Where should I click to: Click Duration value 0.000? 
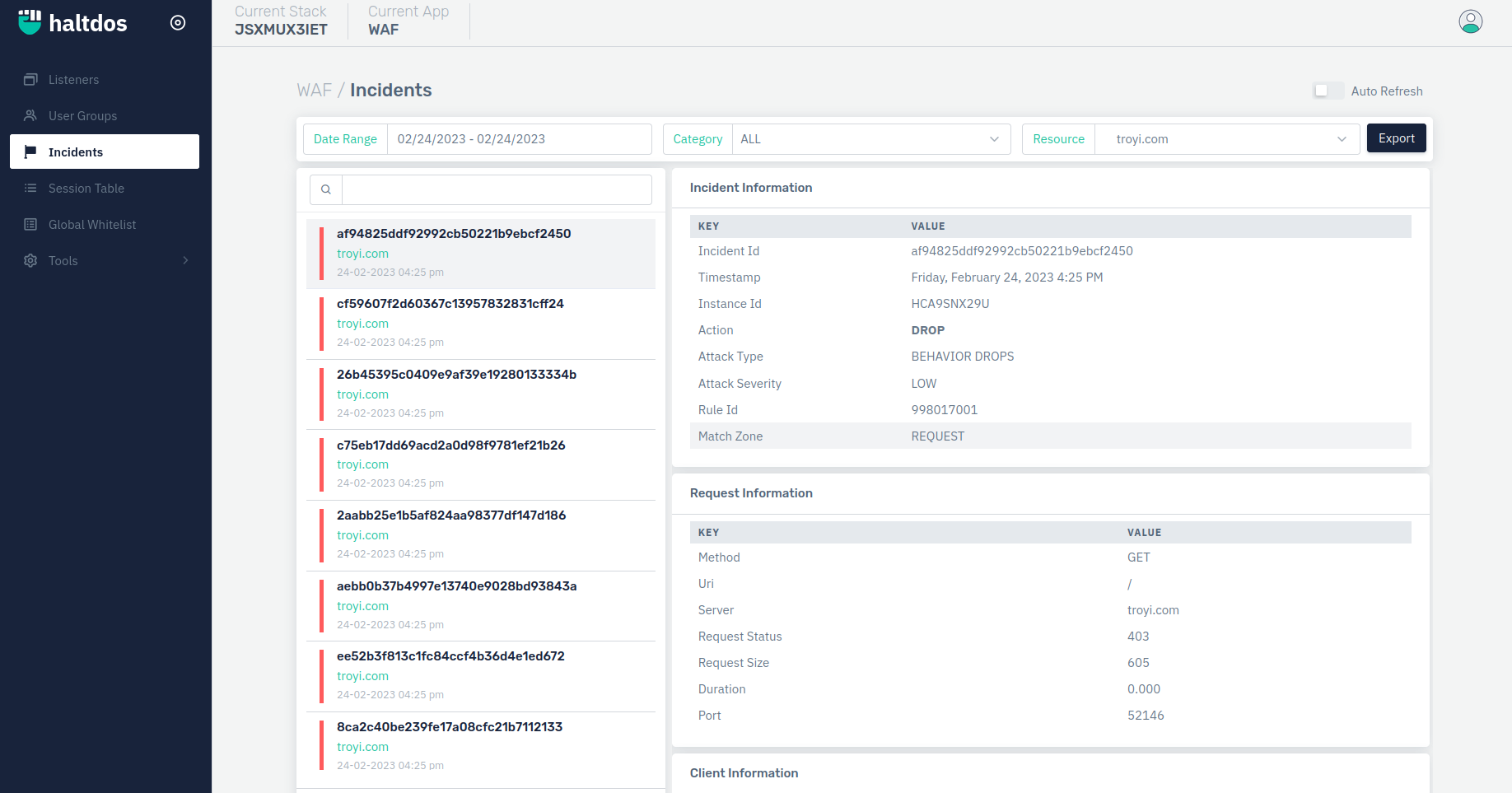pos(1144,689)
